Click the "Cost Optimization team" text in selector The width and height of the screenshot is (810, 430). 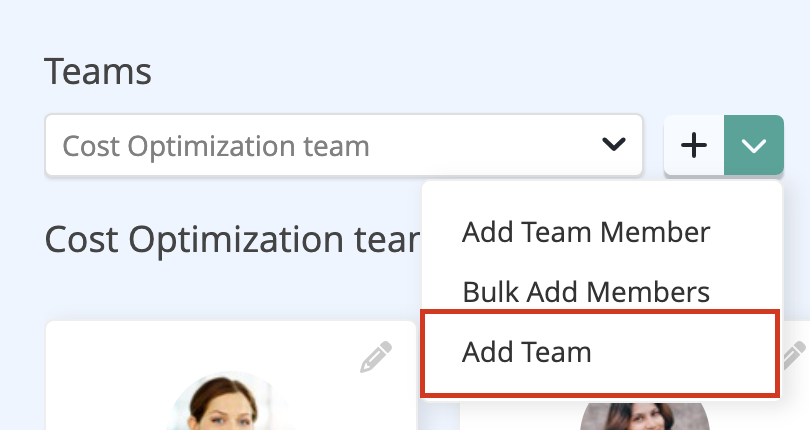(216, 146)
